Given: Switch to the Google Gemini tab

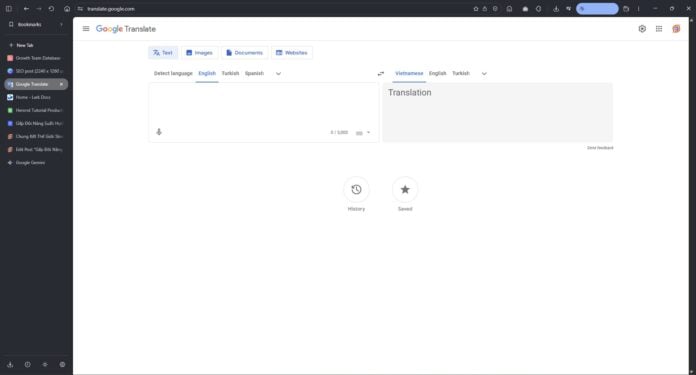Looking at the screenshot, I should [x=36, y=163].
